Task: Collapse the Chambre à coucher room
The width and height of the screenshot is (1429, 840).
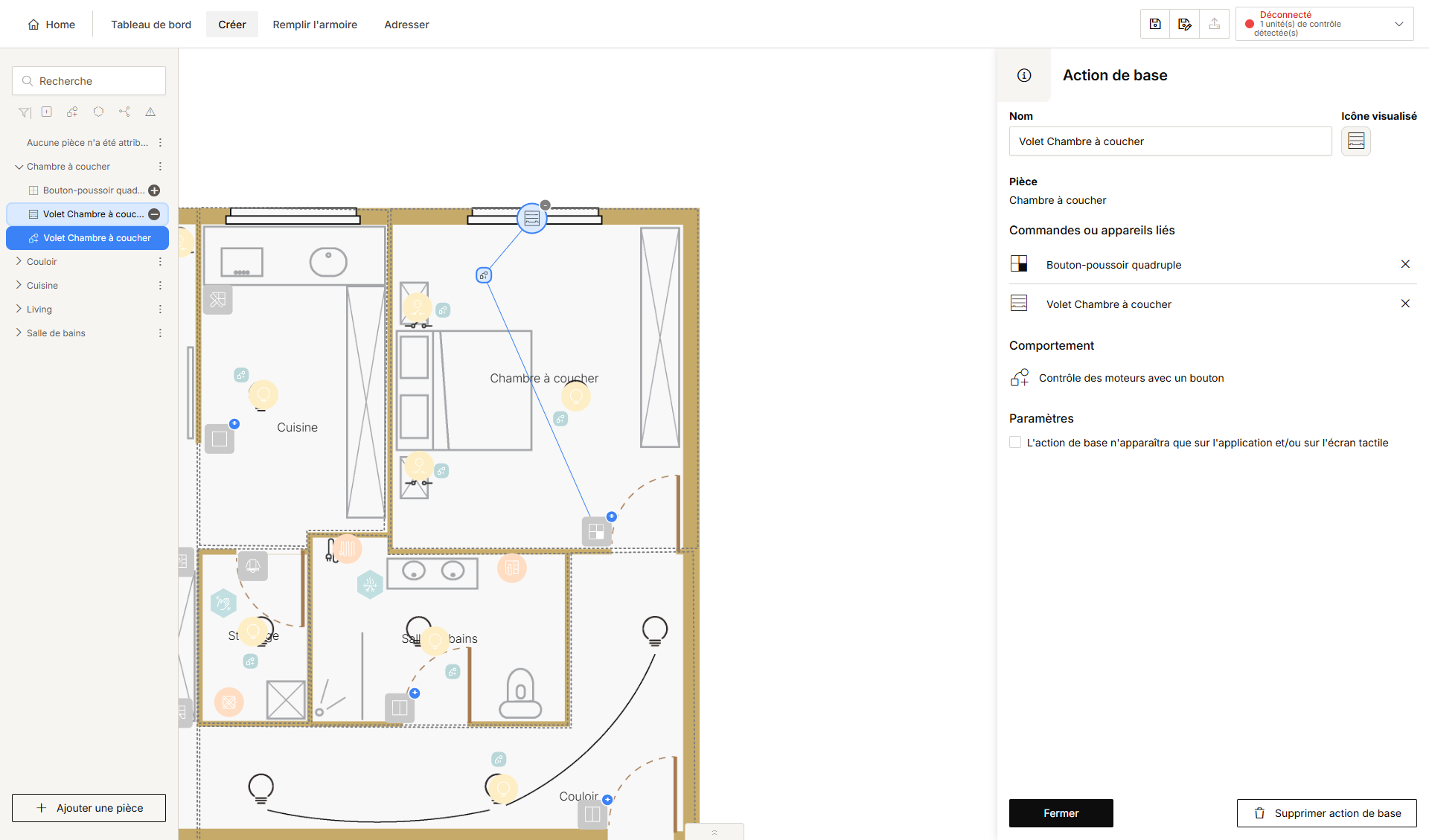Action: pyautogui.click(x=19, y=167)
